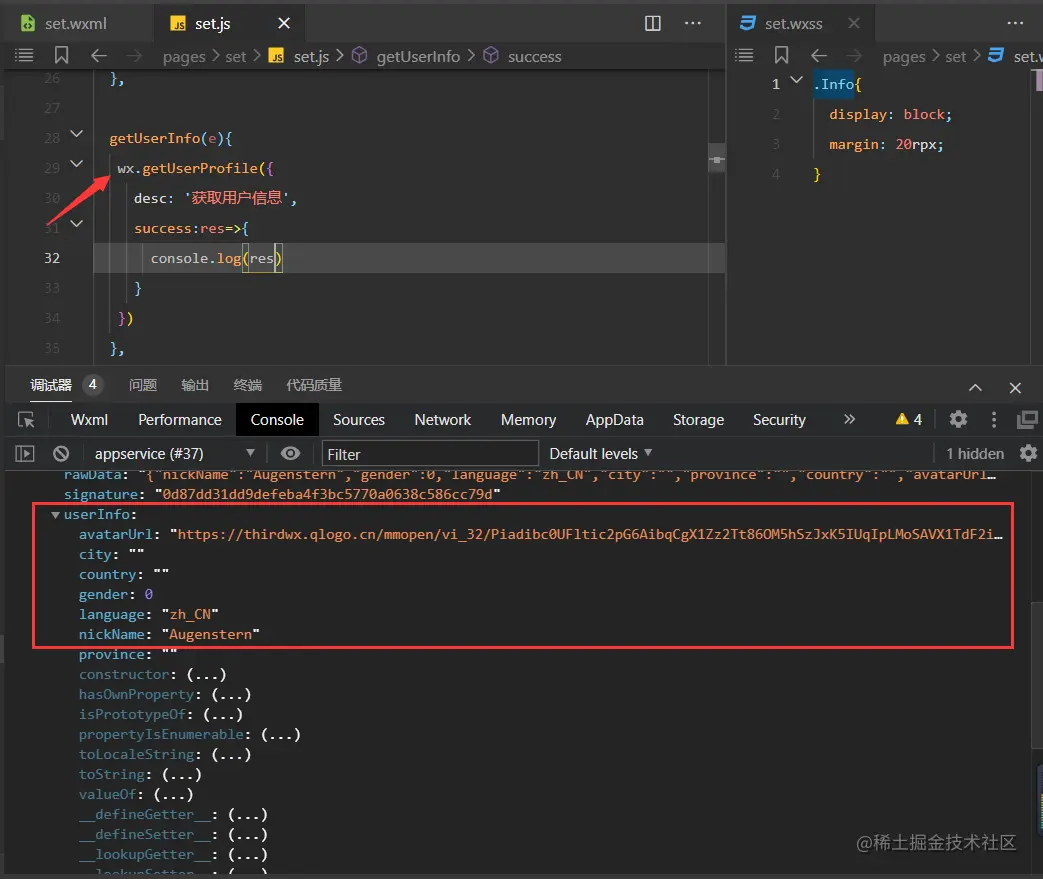Expand the toString property getter

coord(181,774)
